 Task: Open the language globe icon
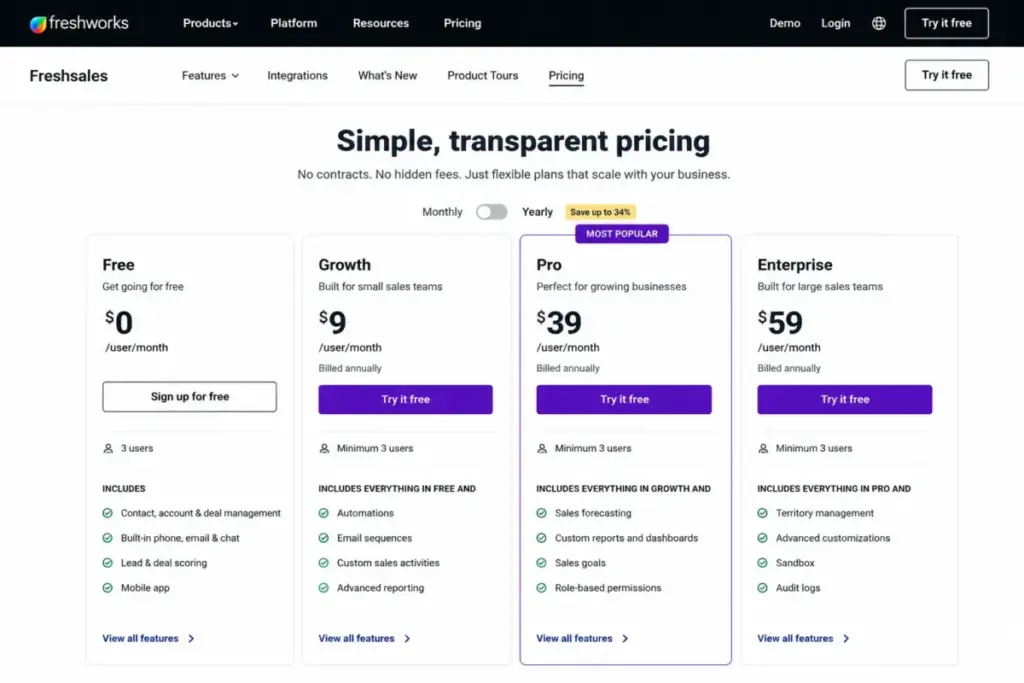[879, 24]
